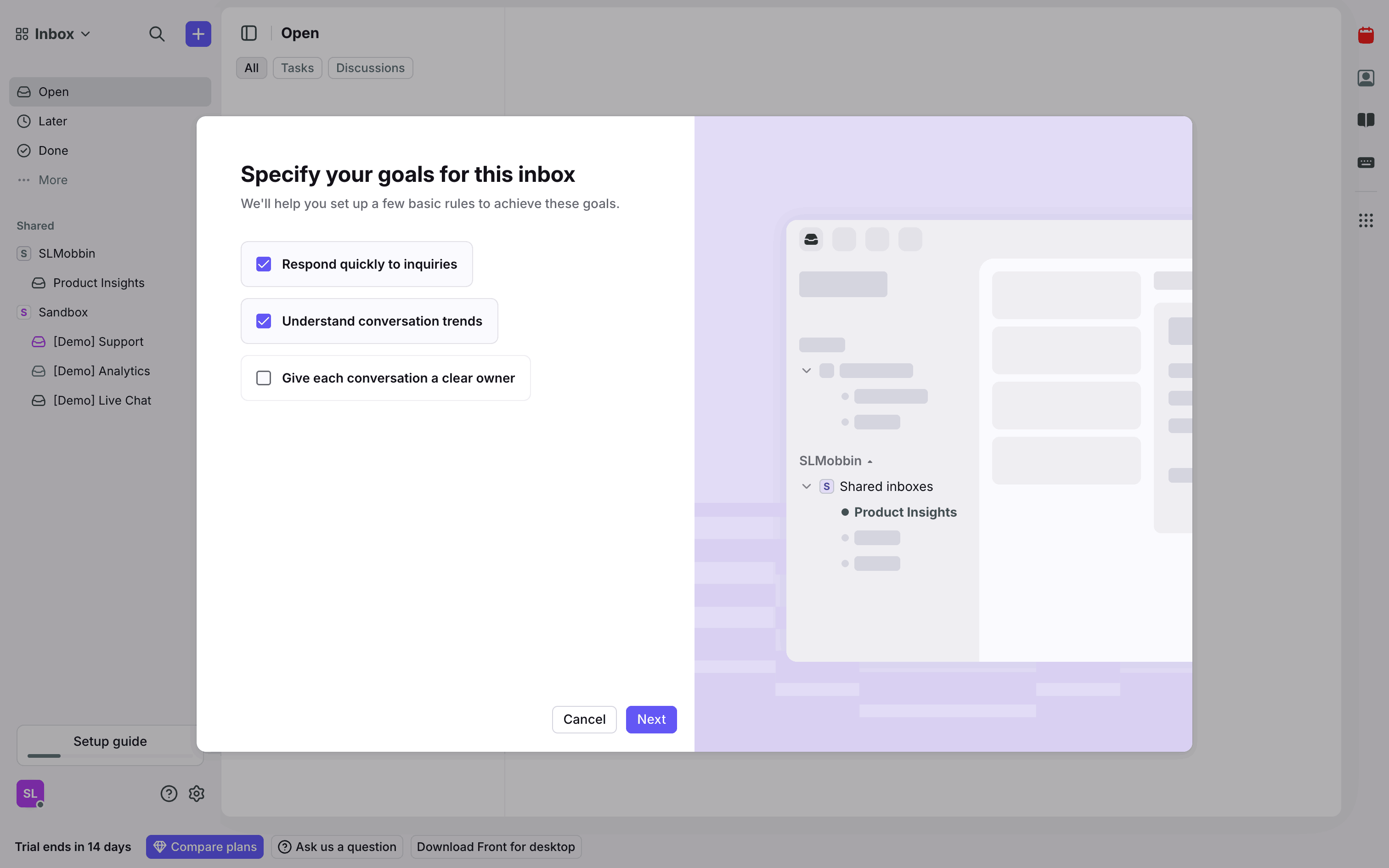Image resolution: width=1389 pixels, height=868 pixels.
Task: Uncheck Understand conversation trends
Action: (x=264, y=321)
